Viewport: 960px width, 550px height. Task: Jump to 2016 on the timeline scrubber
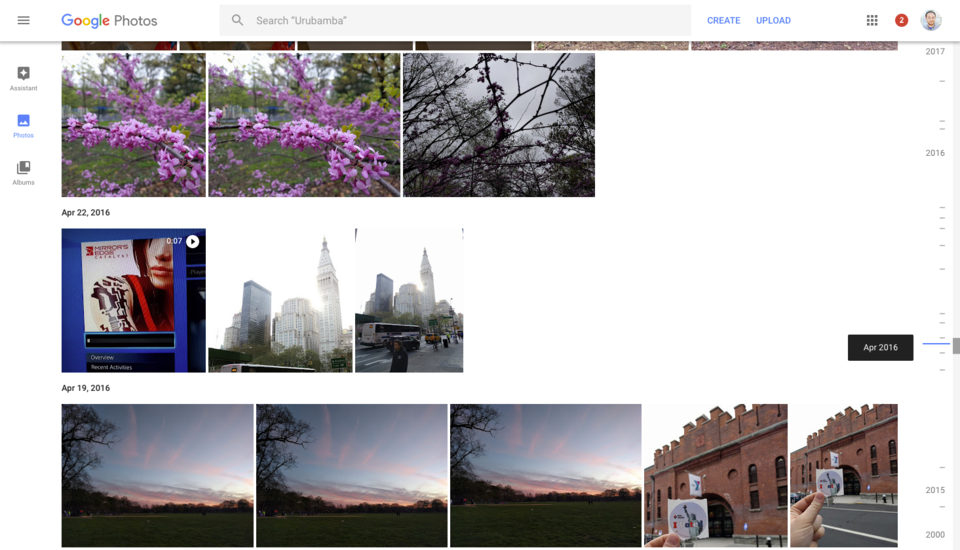point(935,153)
